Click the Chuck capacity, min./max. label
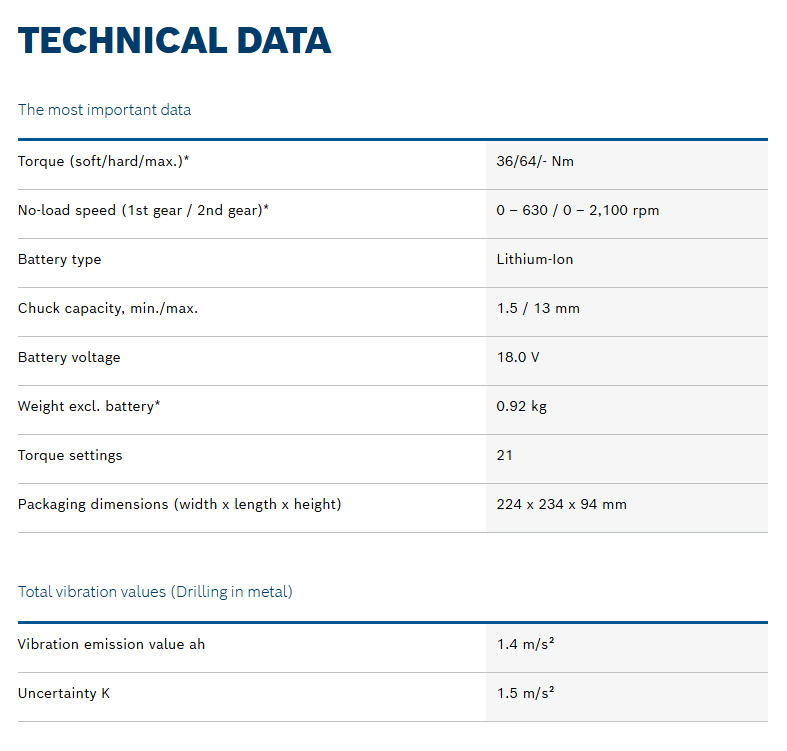Viewport: 787px width, 751px height. (x=108, y=308)
